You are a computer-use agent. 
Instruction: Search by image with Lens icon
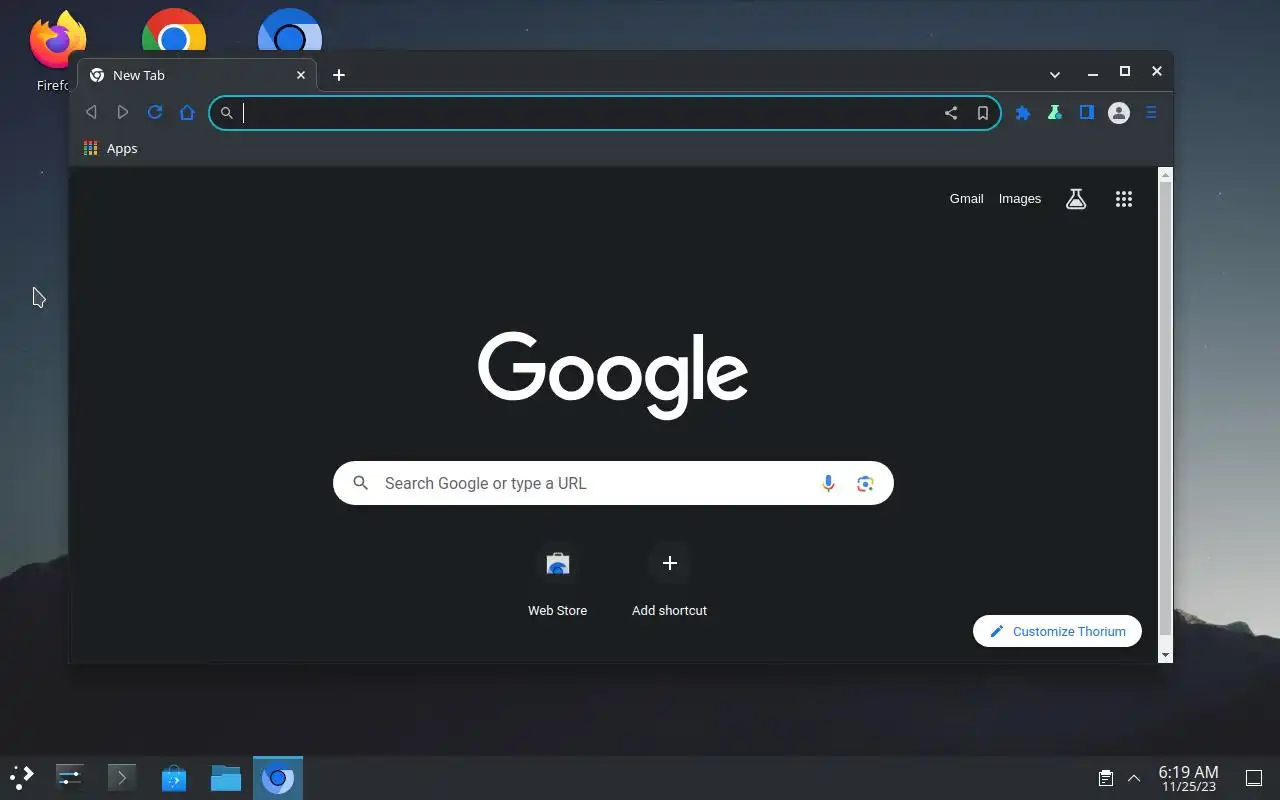[x=865, y=484]
